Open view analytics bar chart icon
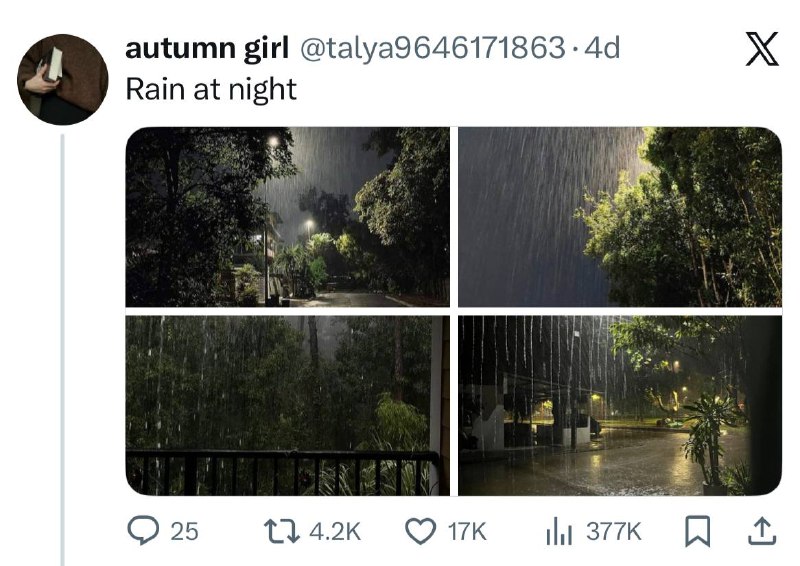Screen dimensions: 800x566 (559, 531)
